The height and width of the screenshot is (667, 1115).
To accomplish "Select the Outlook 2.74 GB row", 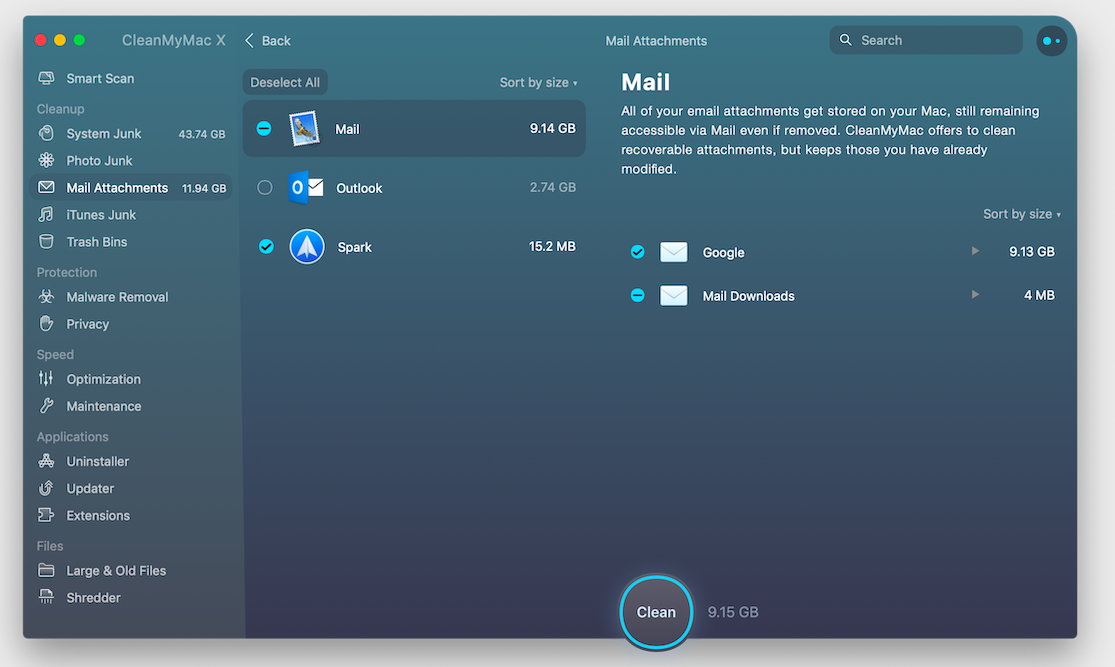I will point(414,188).
